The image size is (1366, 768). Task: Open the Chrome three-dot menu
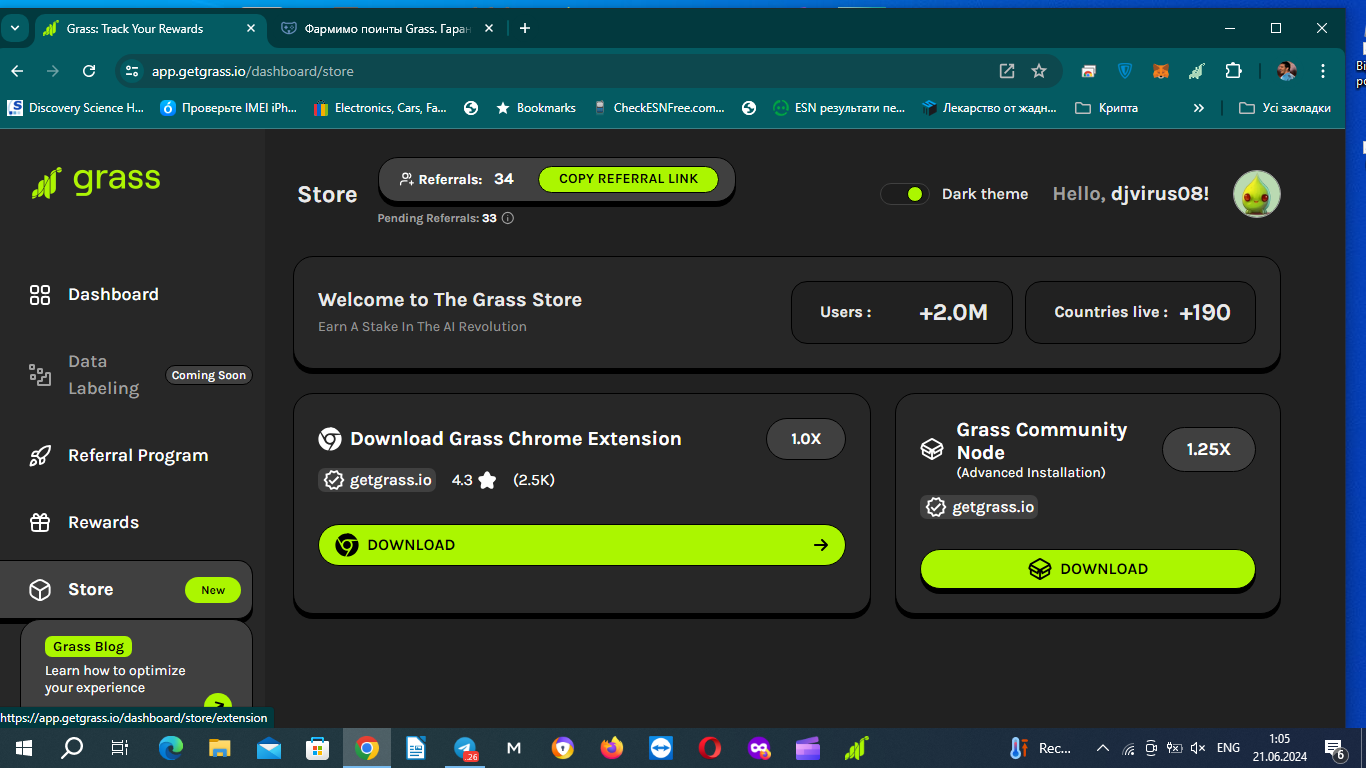[1324, 71]
